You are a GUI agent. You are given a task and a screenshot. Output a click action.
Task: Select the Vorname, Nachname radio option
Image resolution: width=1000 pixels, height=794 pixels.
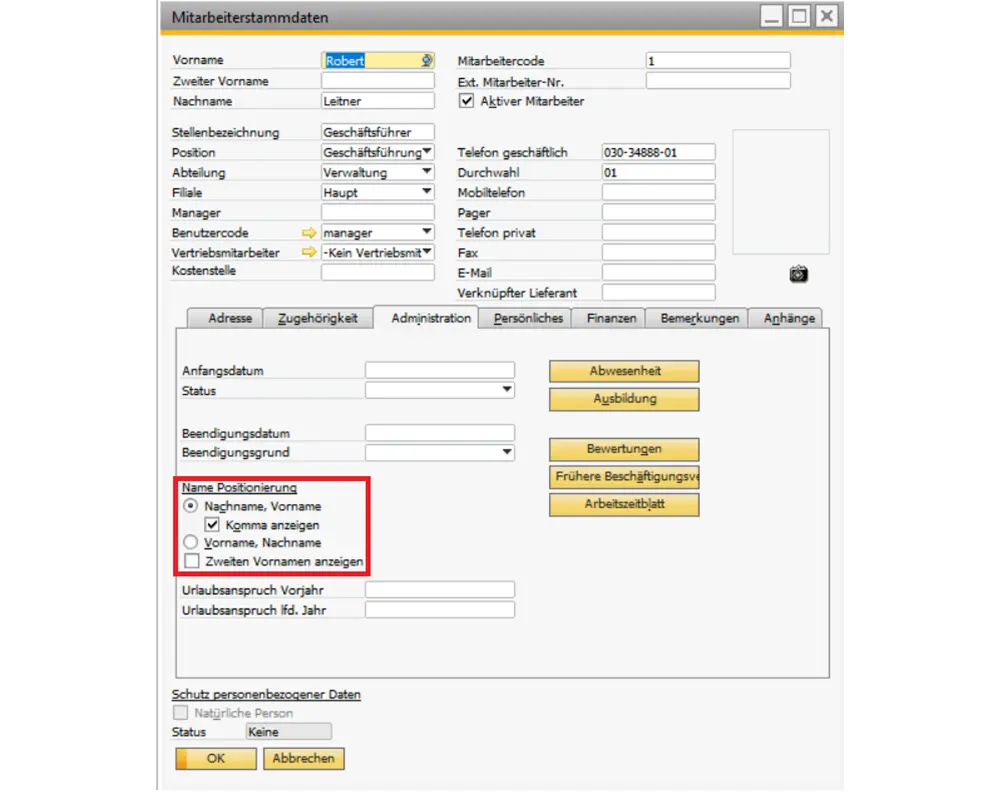191,542
